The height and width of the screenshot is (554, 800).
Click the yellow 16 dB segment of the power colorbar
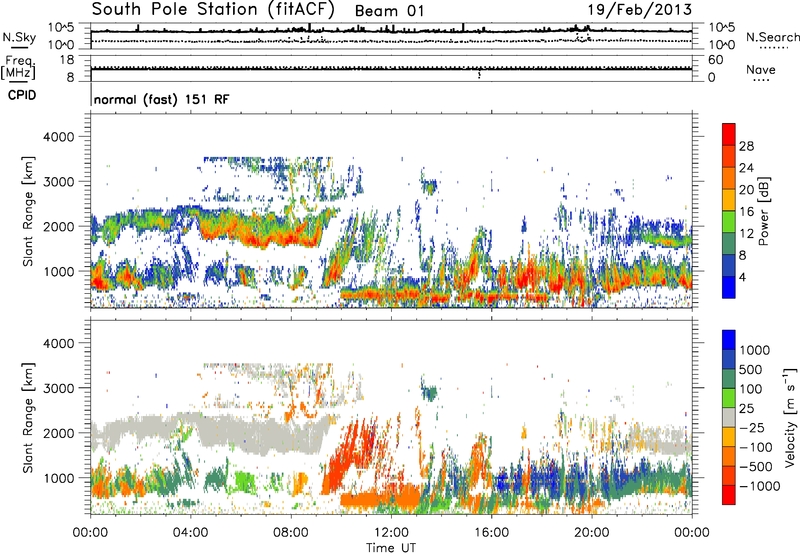pyautogui.click(x=729, y=200)
